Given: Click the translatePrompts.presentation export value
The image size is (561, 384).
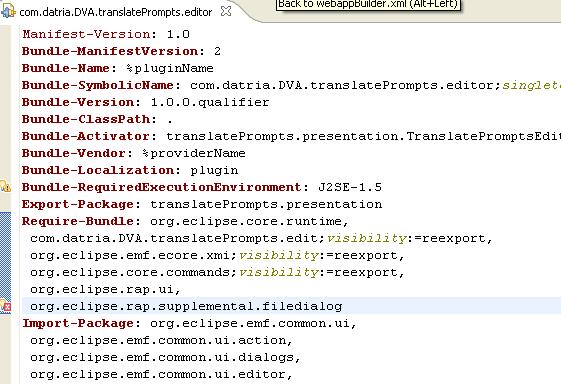Looking at the screenshot, I should [x=266, y=204].
